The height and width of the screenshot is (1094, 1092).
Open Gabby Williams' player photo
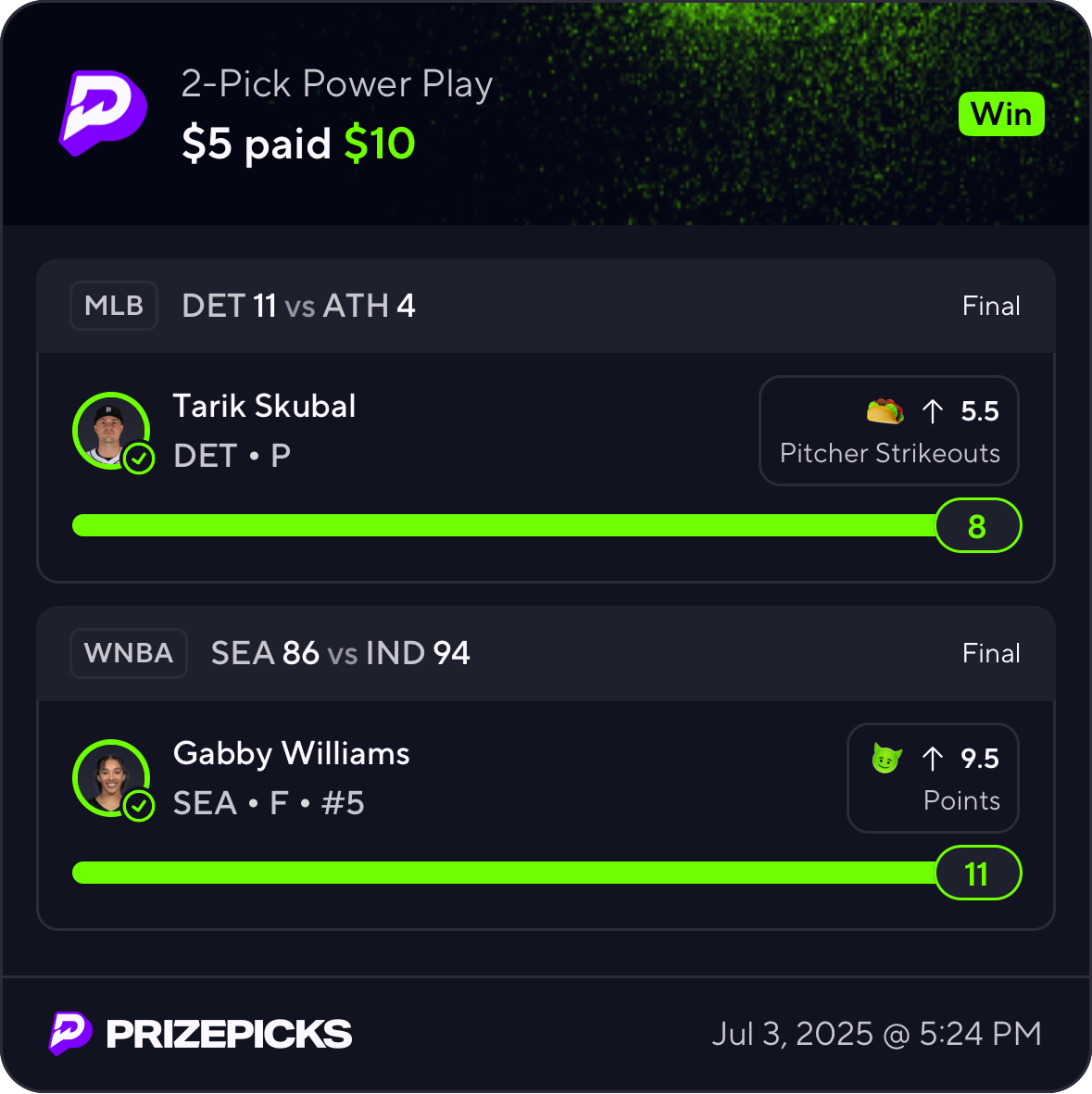[x=108, y=776]
